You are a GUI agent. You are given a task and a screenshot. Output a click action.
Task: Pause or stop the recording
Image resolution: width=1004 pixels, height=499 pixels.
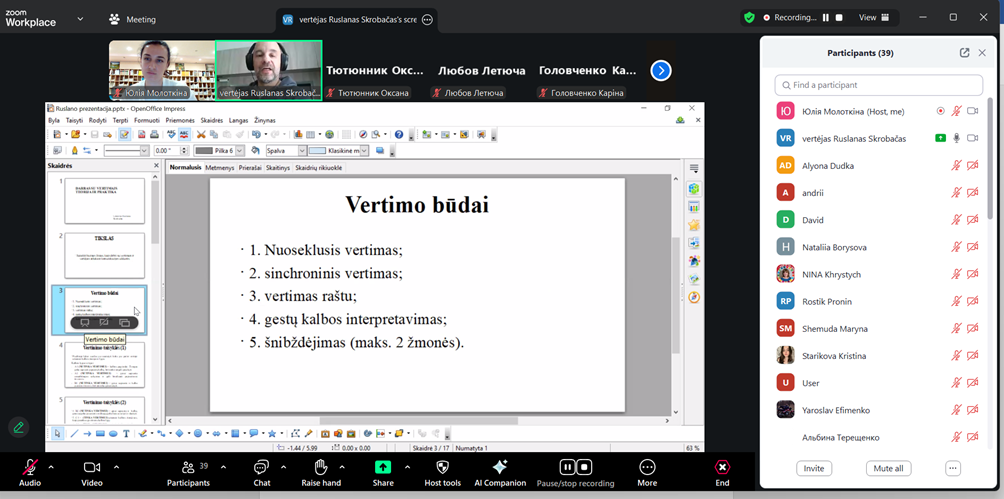pyautogui.click(x=575, y=468)
